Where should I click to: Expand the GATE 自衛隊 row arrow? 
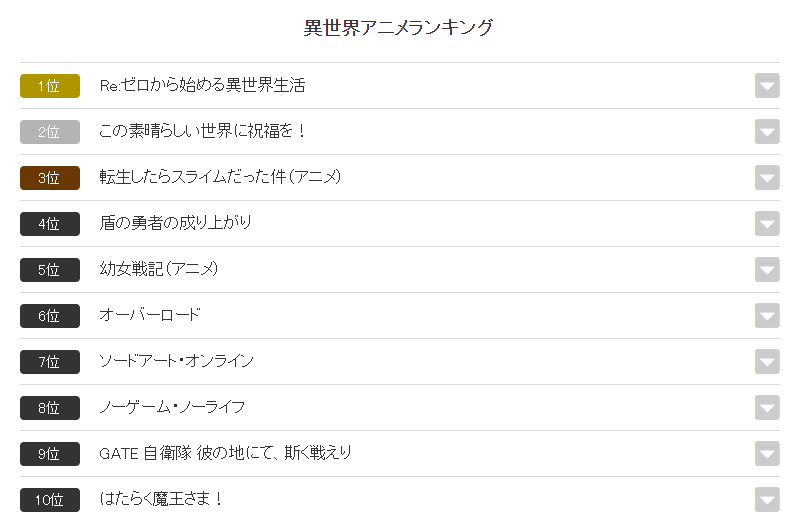click(767, 454)
